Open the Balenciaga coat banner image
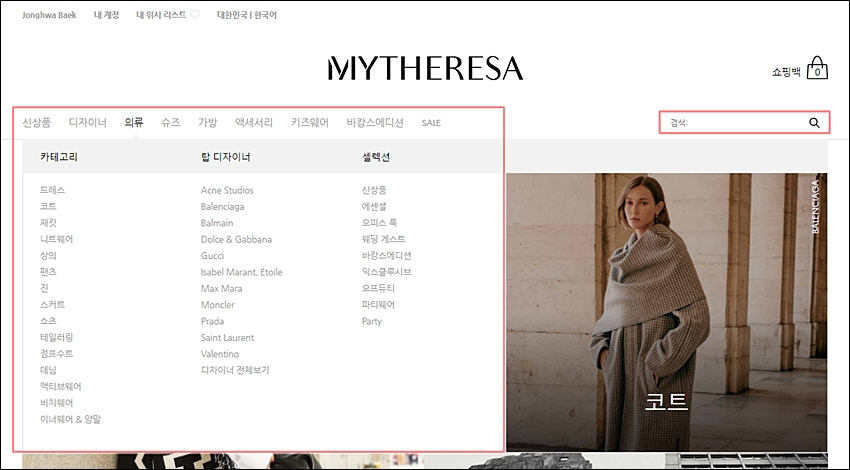This screenshot has width=850, height=470. [667, 312]
